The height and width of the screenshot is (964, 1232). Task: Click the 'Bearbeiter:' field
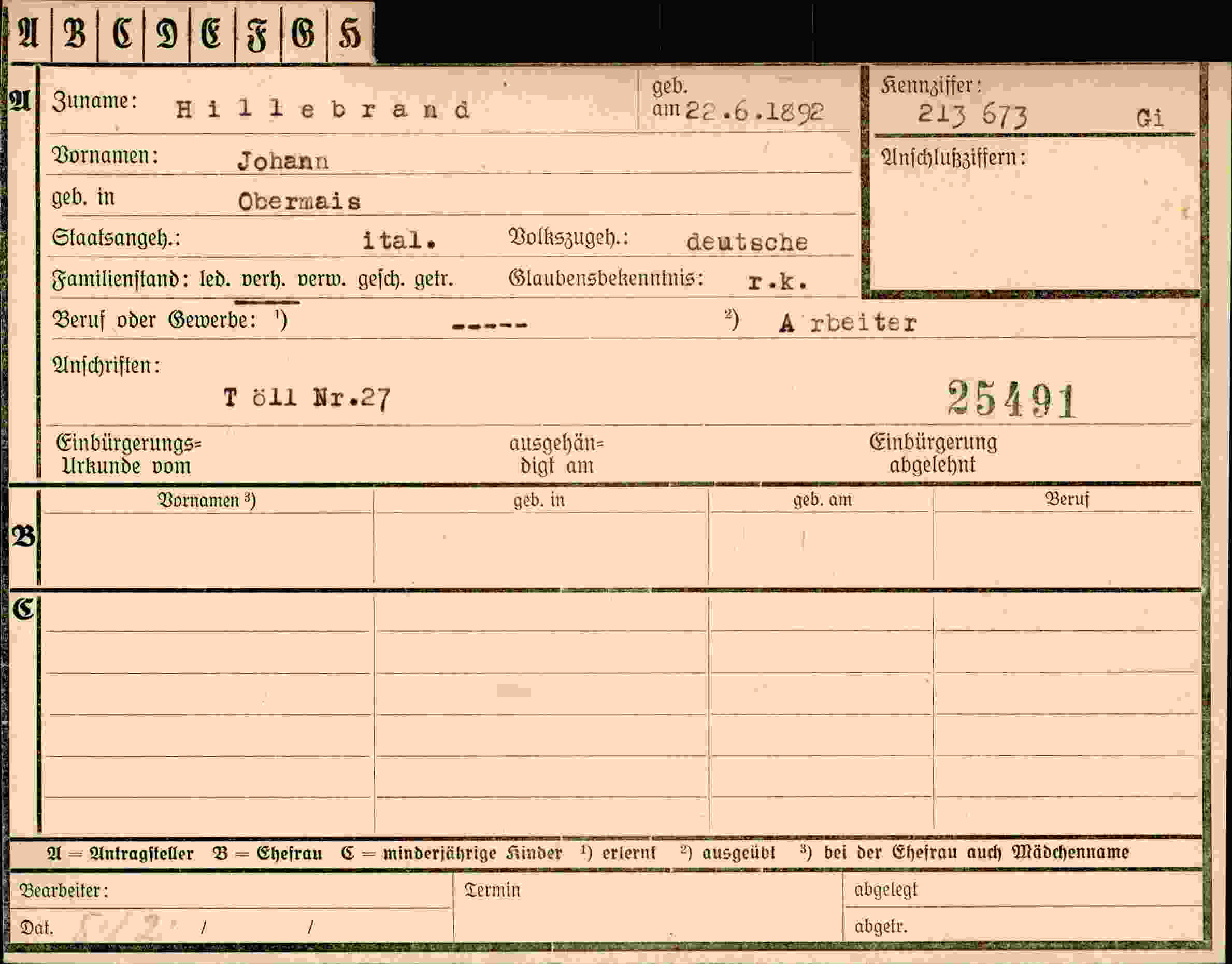click(x=230, y=890)
